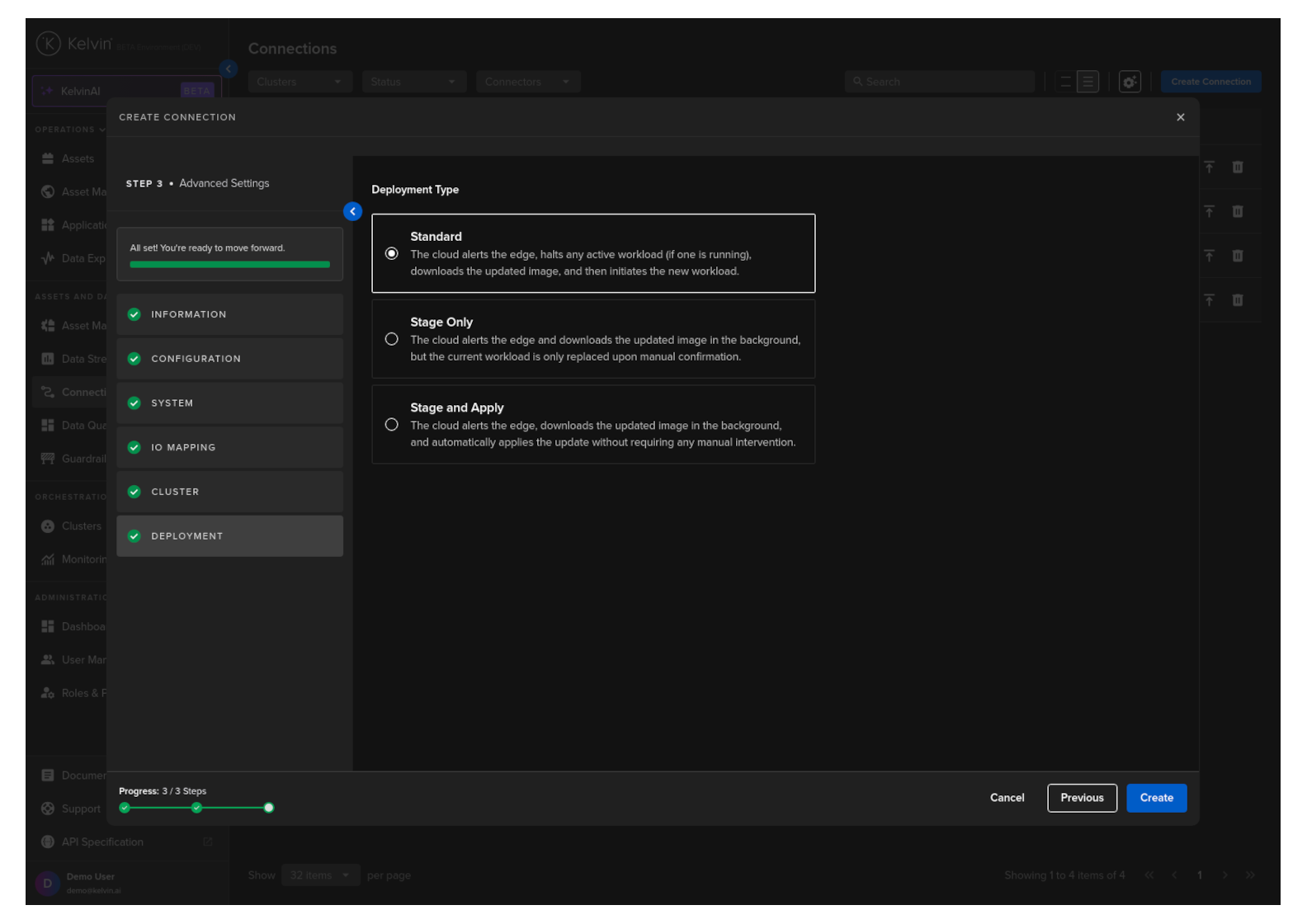This screenshot has width=1307, height=924.
Task: Click the first row's upload arrow icon
Action: tap(1209, 167)
